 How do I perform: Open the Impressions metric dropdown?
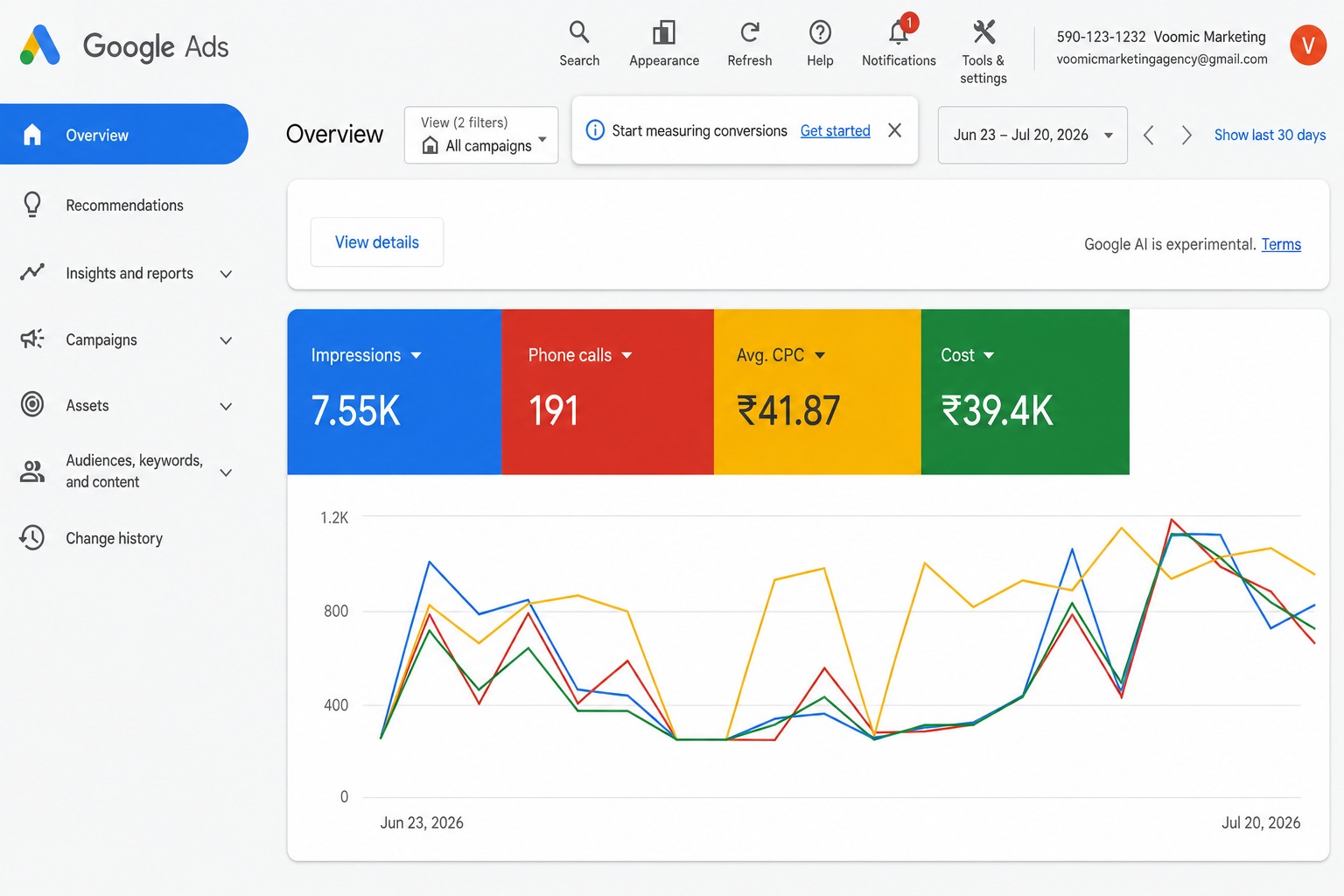coord(416,355)
